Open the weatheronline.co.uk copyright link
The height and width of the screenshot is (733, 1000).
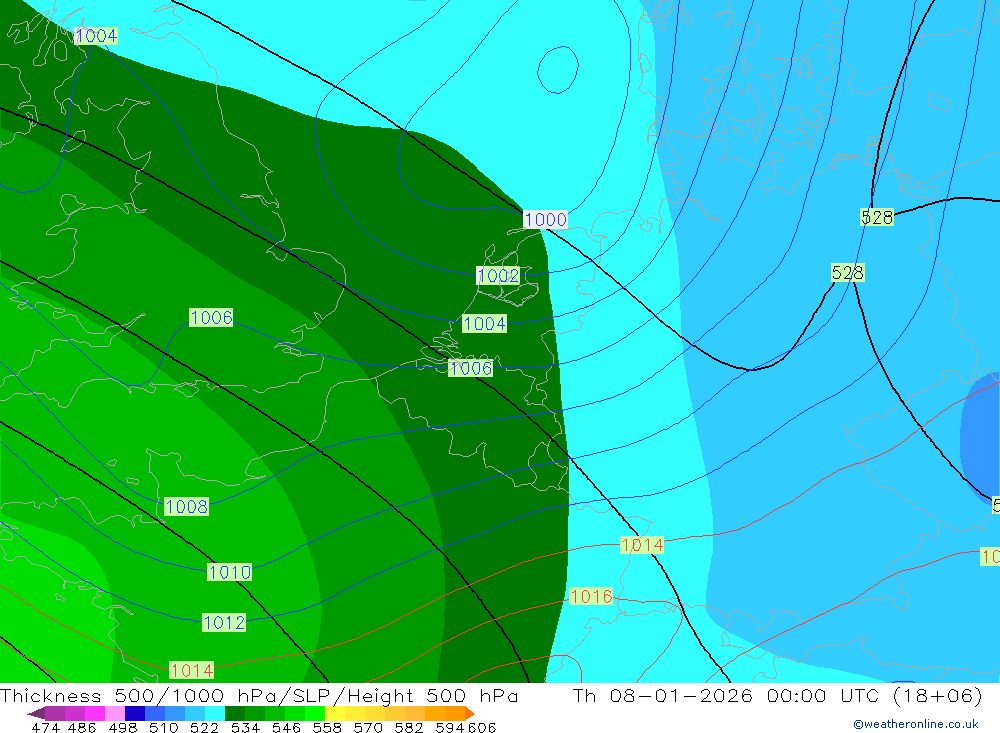pos(915,724)
